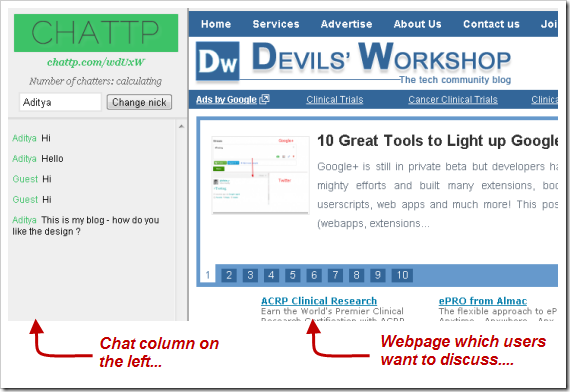Screen dimensions: 570x392
Task: Open the Clinical Trials ad link
Action: pos(334,100)
